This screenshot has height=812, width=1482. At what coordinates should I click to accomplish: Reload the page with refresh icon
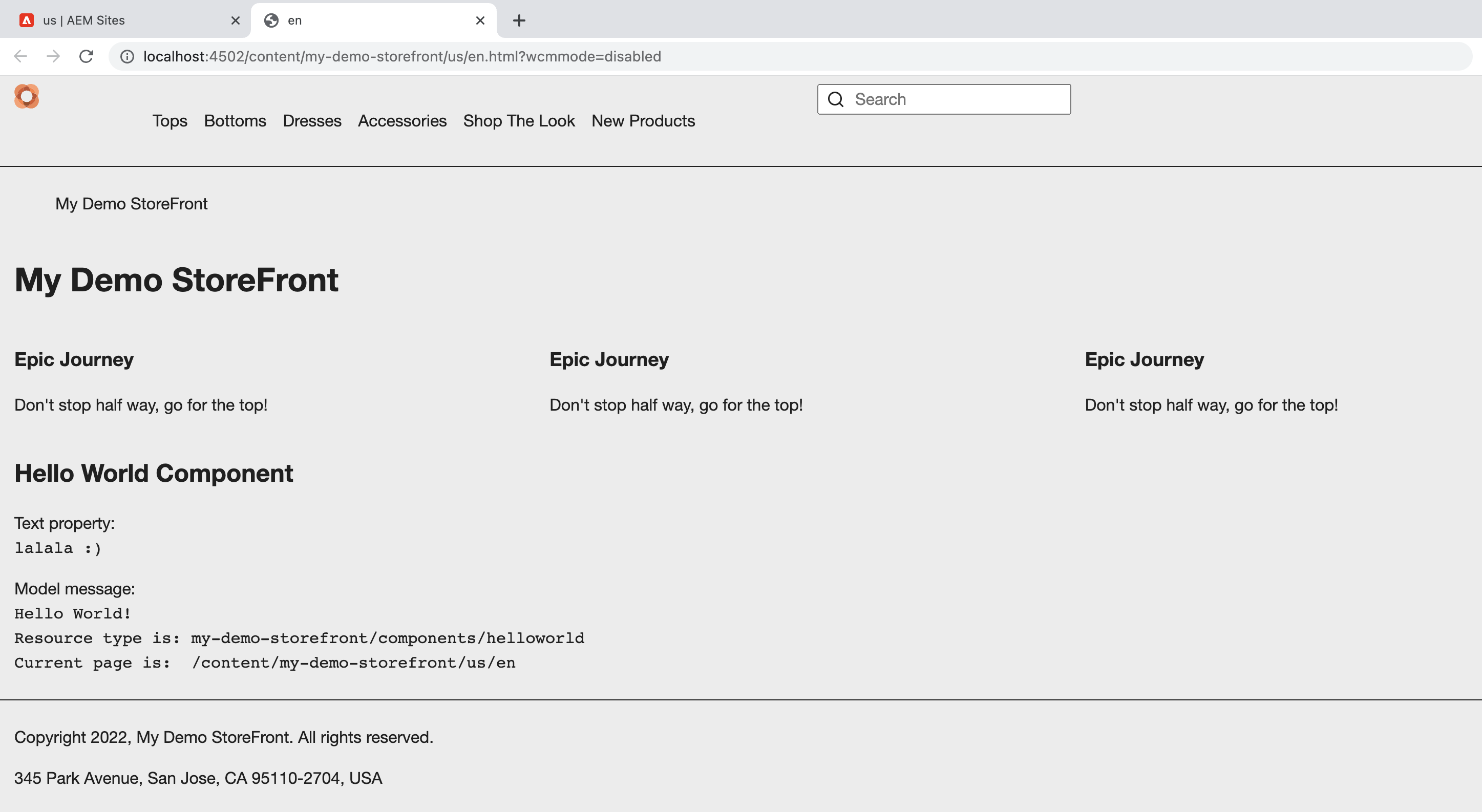87,56
